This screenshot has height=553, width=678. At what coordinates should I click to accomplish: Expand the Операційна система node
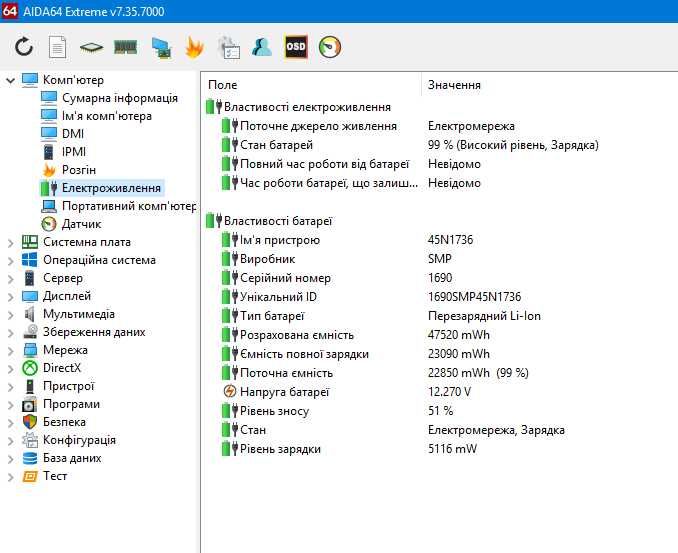coord(11,261)
